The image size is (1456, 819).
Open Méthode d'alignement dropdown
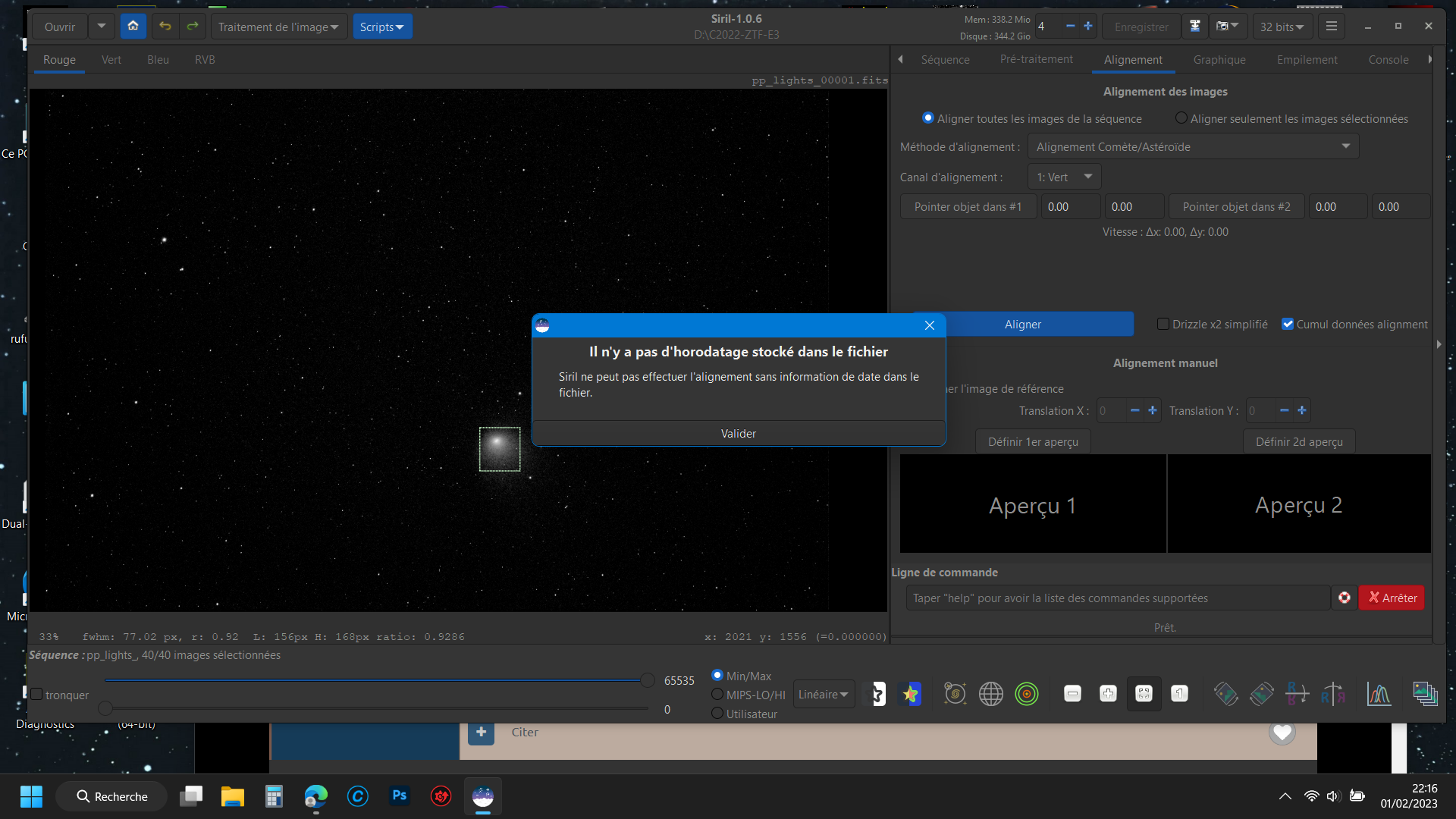click(1193, 147)
